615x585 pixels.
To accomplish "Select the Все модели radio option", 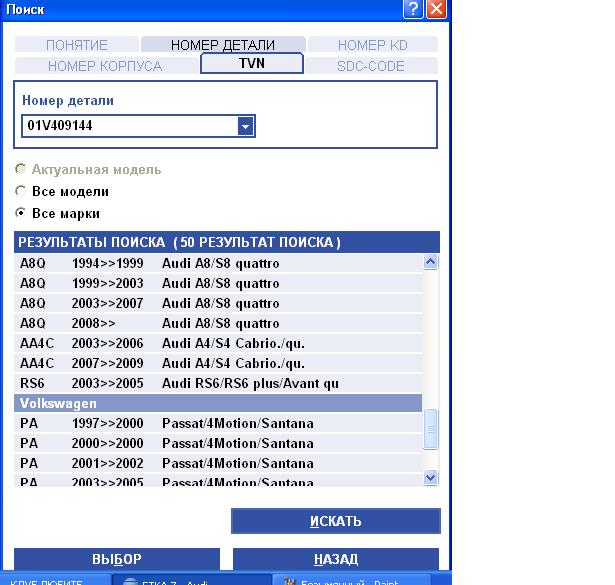I will (21, 191).
